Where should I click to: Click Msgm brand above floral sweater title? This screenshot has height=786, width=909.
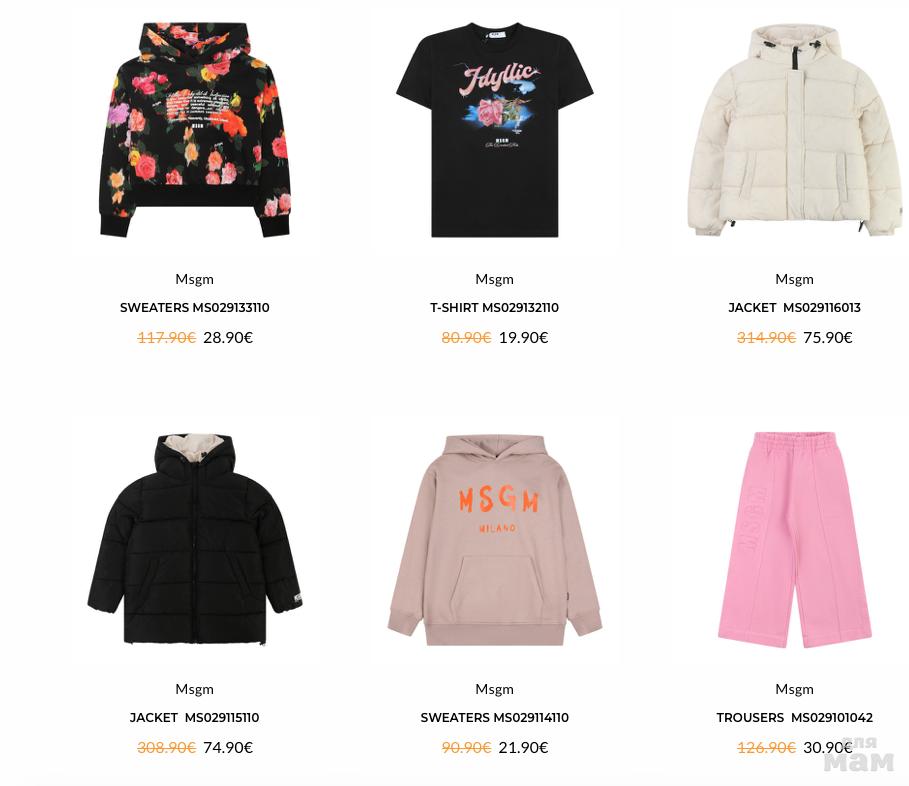195,279
